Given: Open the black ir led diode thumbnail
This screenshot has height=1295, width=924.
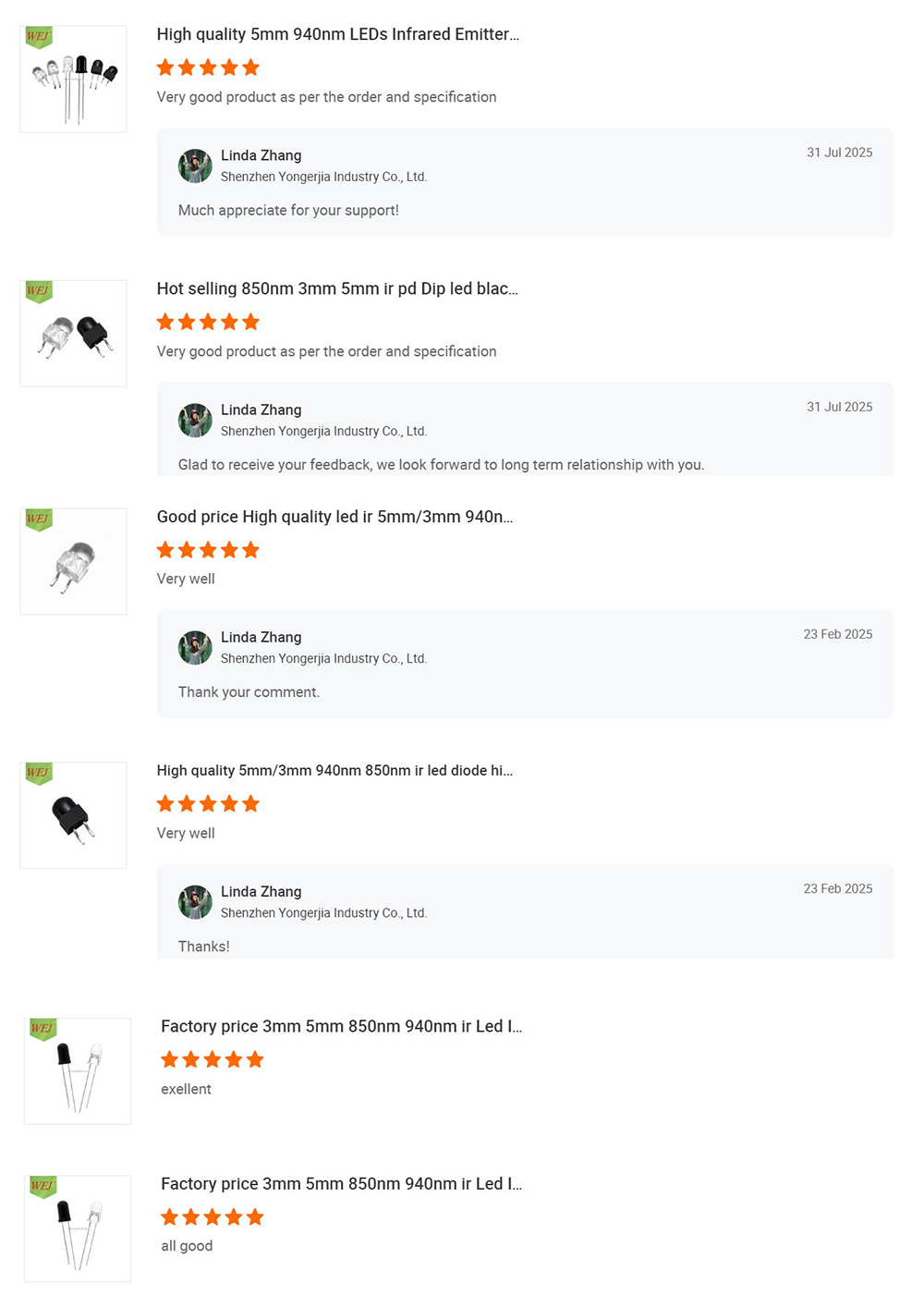Looking at the screenshot, I should point(73,815).
